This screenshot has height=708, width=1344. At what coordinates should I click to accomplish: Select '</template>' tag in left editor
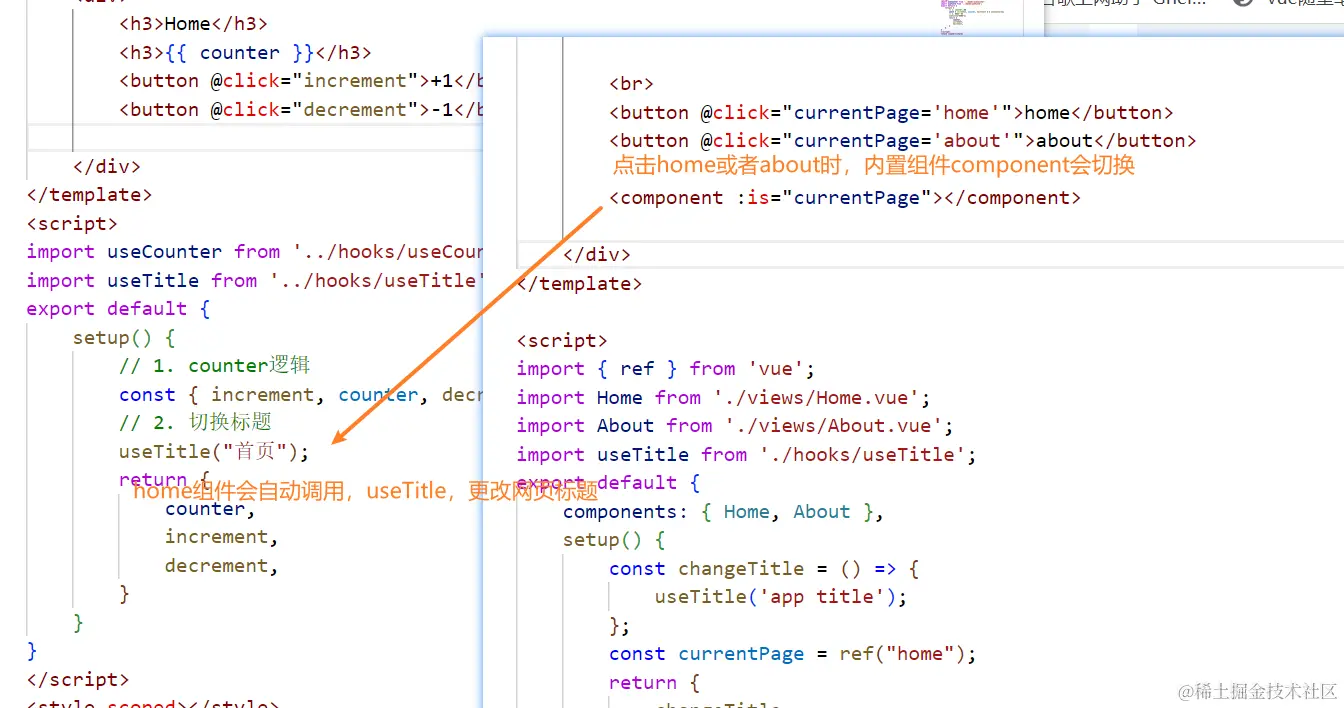89,194
